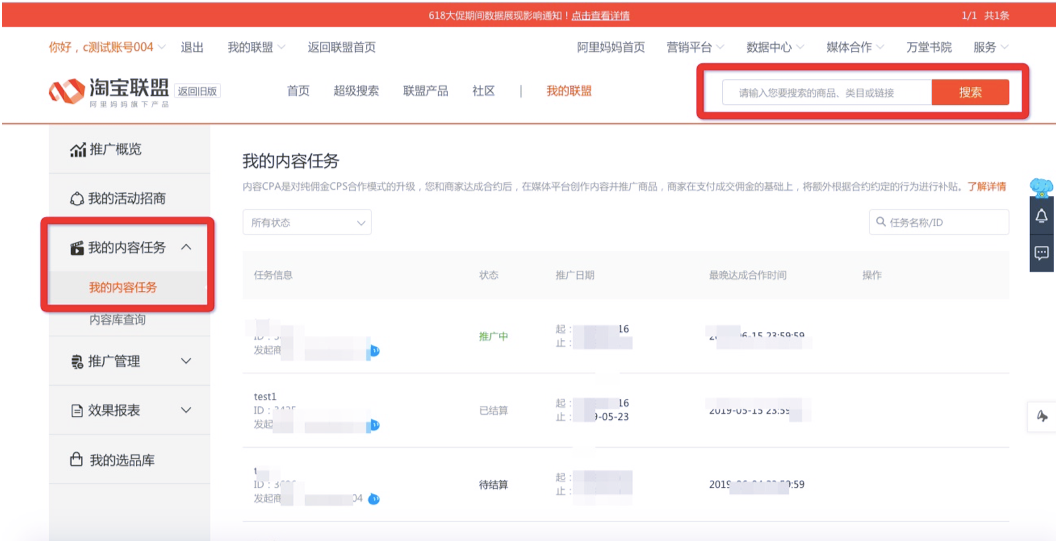The height and width of the screenshot is (541, 1056).
Task: Click the rocket back-to-top icon
Action: (1041, 416)
